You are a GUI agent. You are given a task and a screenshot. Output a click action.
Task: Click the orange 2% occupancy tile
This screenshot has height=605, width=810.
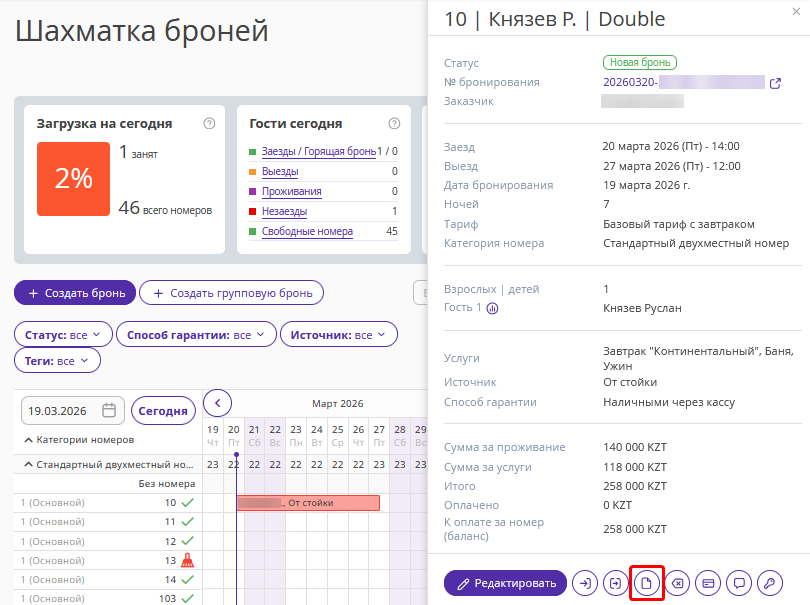point(73,179)
